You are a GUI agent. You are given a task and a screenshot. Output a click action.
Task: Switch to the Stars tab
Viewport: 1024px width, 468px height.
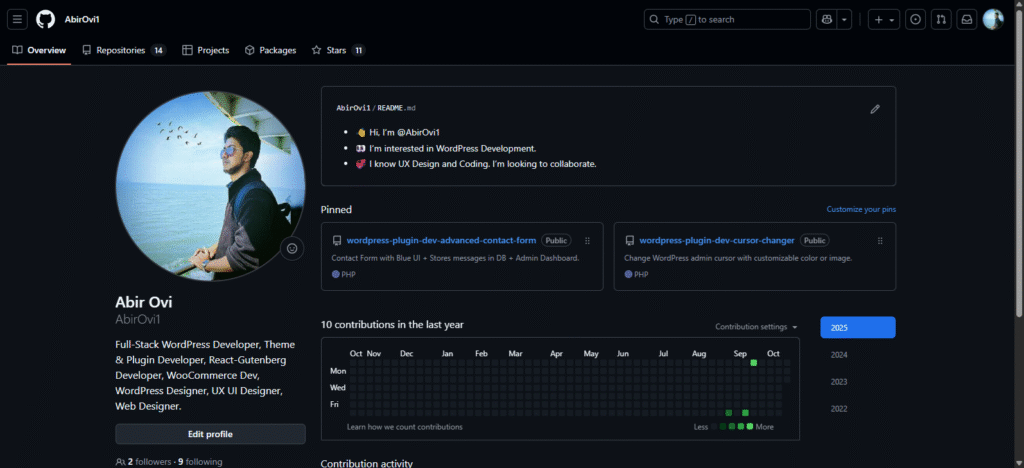(x=337, y=50)
